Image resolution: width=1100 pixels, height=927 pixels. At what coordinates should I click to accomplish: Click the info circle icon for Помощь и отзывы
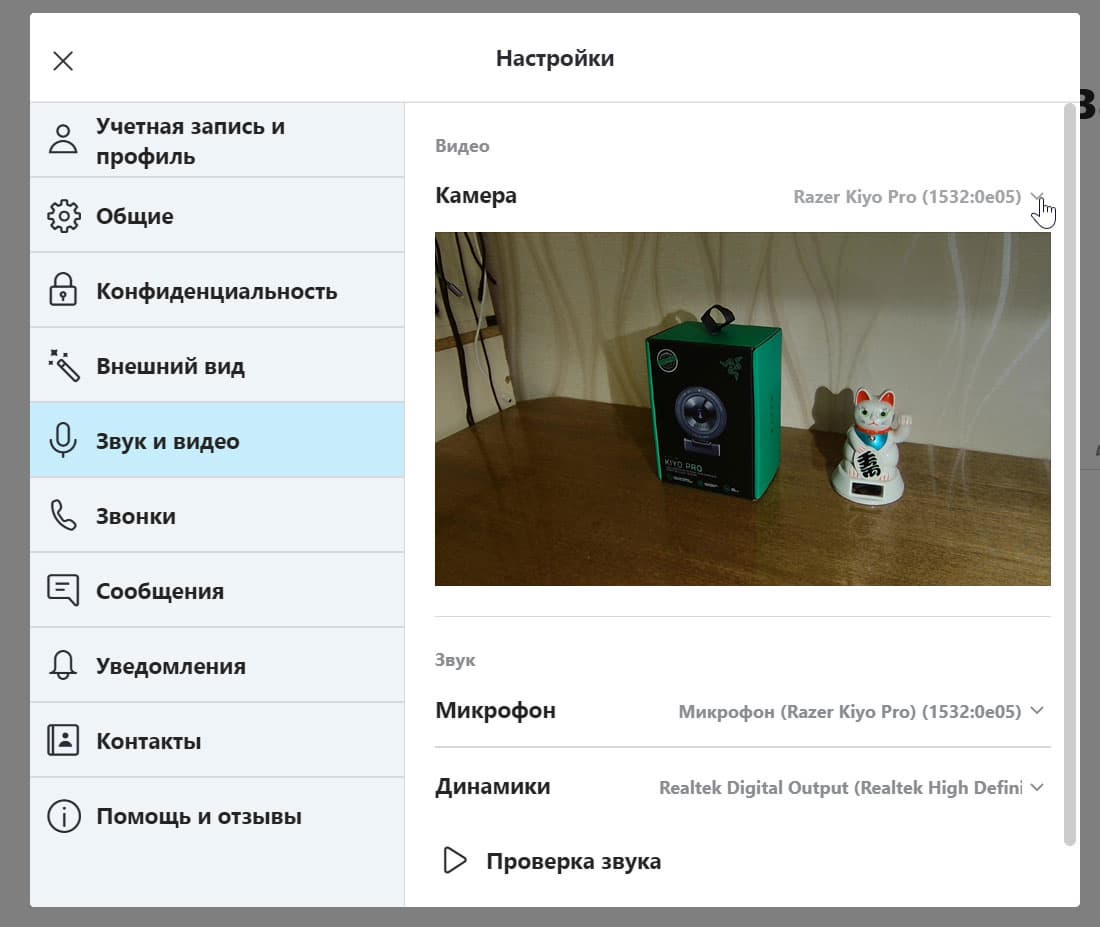click(64, 816)
